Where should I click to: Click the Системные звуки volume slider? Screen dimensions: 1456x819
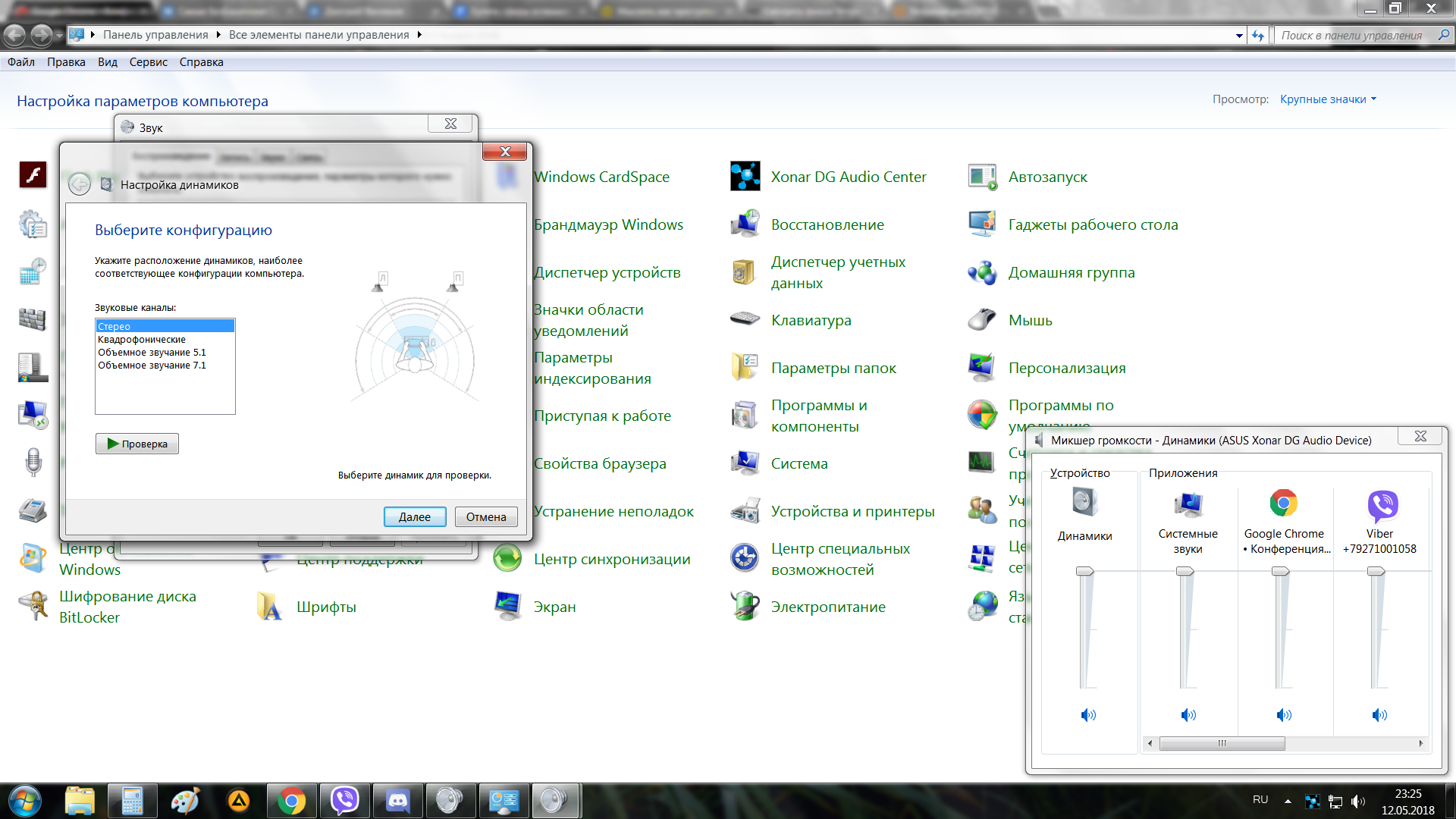(x=1185, y=572)
